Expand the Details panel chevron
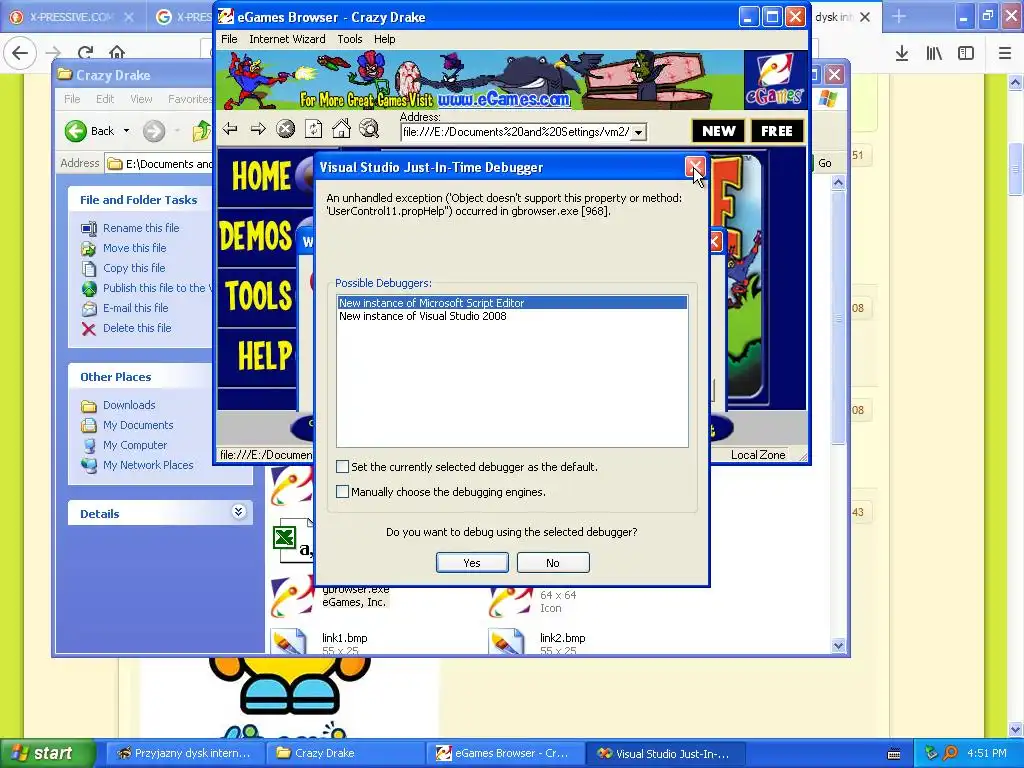This screenshot has width=1024, height=768. point(238,512)
